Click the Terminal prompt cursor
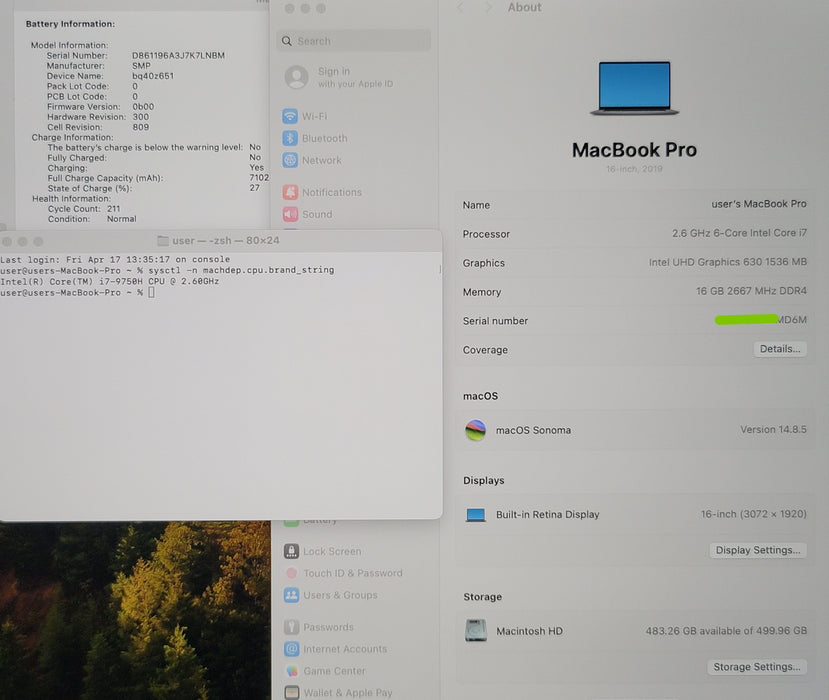This screenshot has height=700, width=829. [151, 292]
